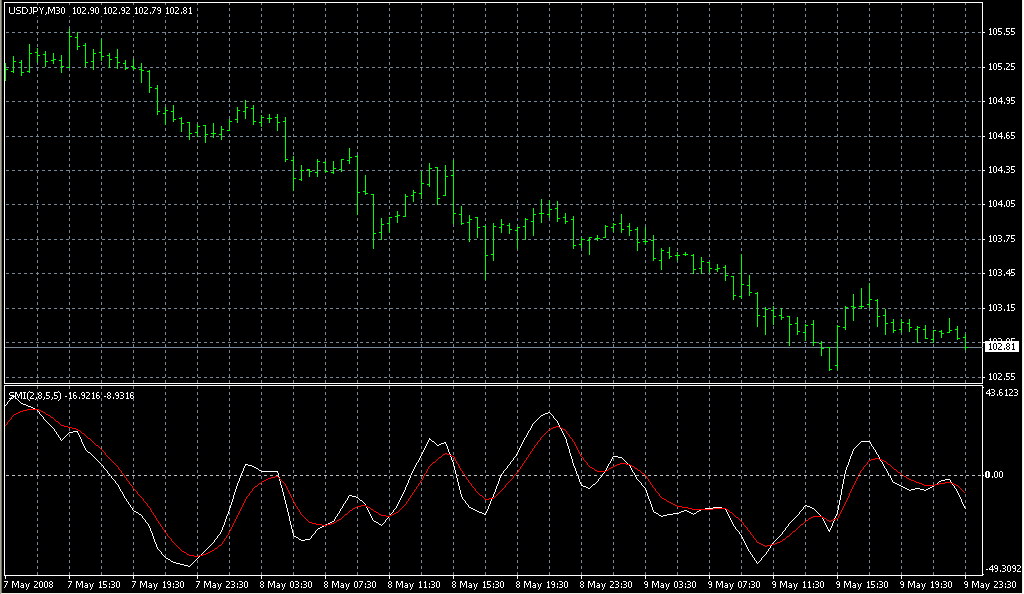The image size is (1024, 594).
Task: Select the 0.00 indicator zero level label
Action: [x=994, y=475]
